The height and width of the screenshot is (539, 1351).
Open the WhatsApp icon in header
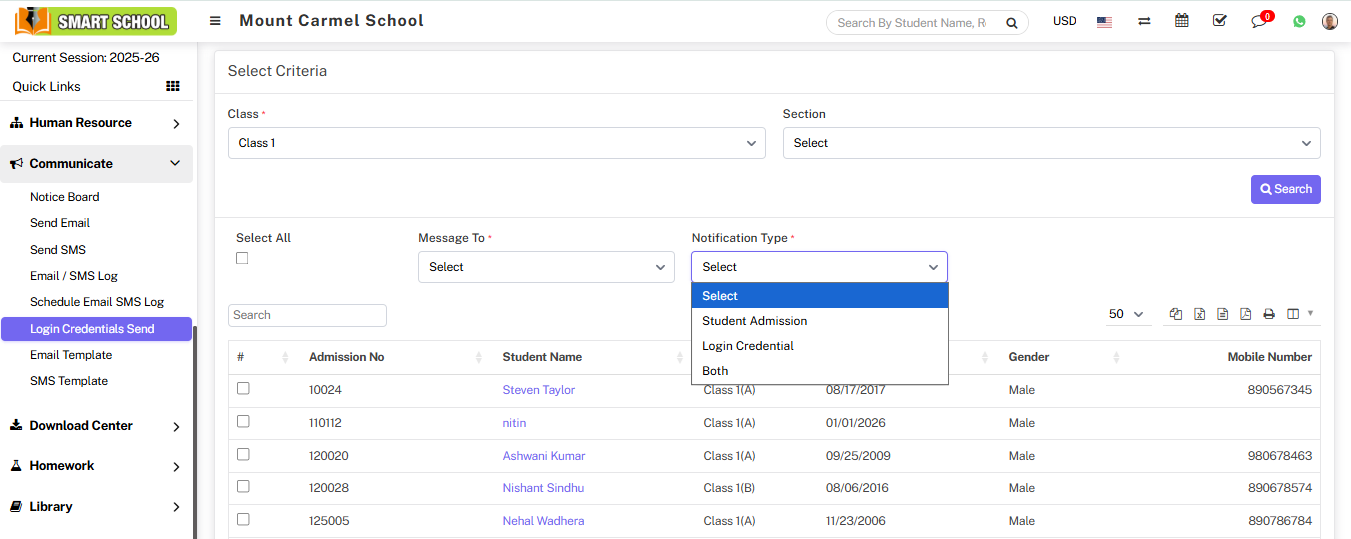tap(1299, 21)
